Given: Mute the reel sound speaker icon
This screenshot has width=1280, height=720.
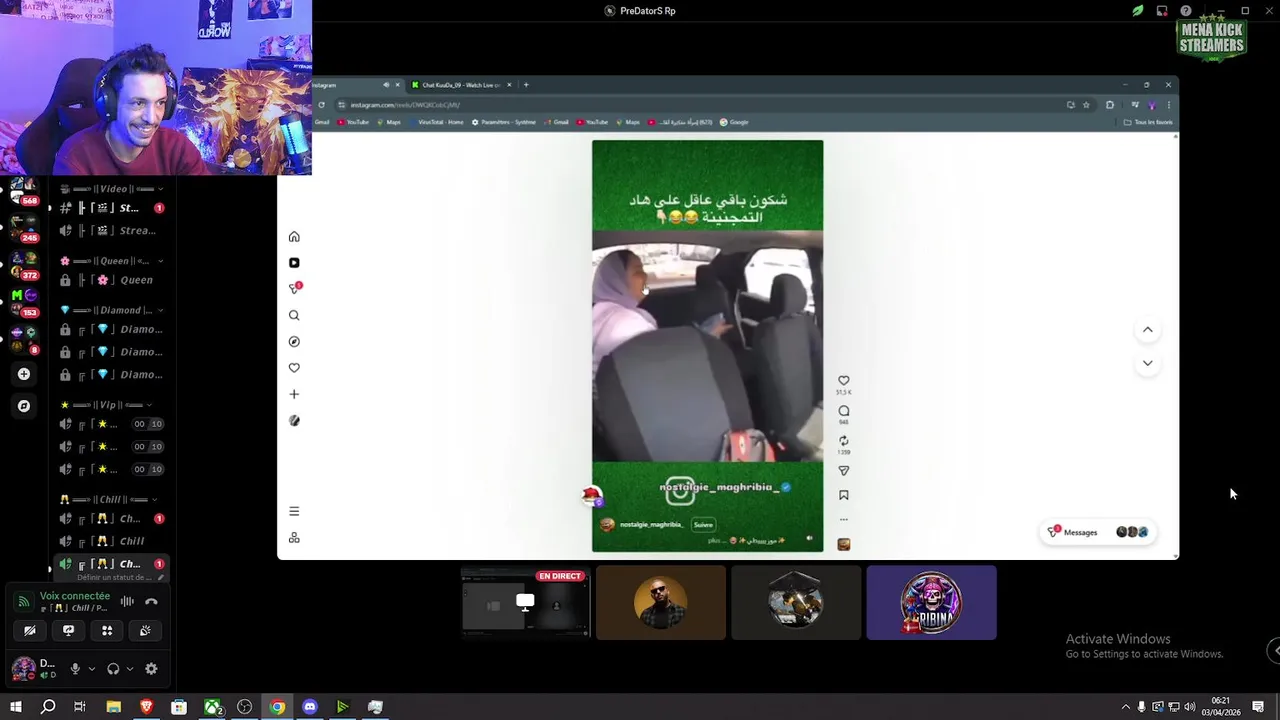Looking at the screenshot, I should click(x=810, y=539).
